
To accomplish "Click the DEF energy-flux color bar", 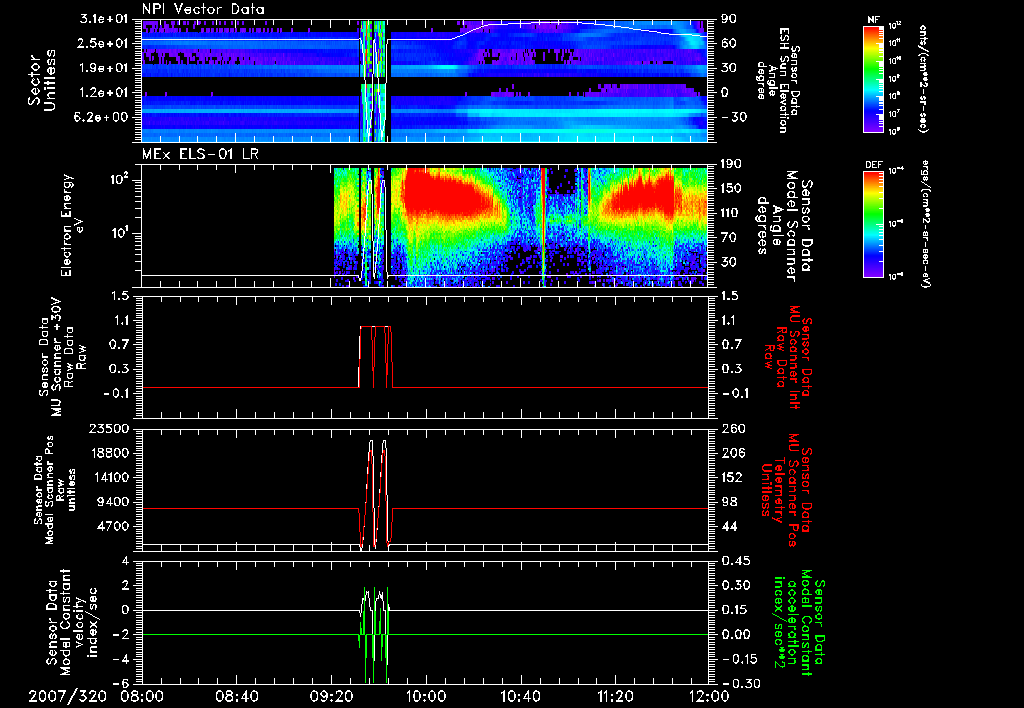I will coord(874,224).
